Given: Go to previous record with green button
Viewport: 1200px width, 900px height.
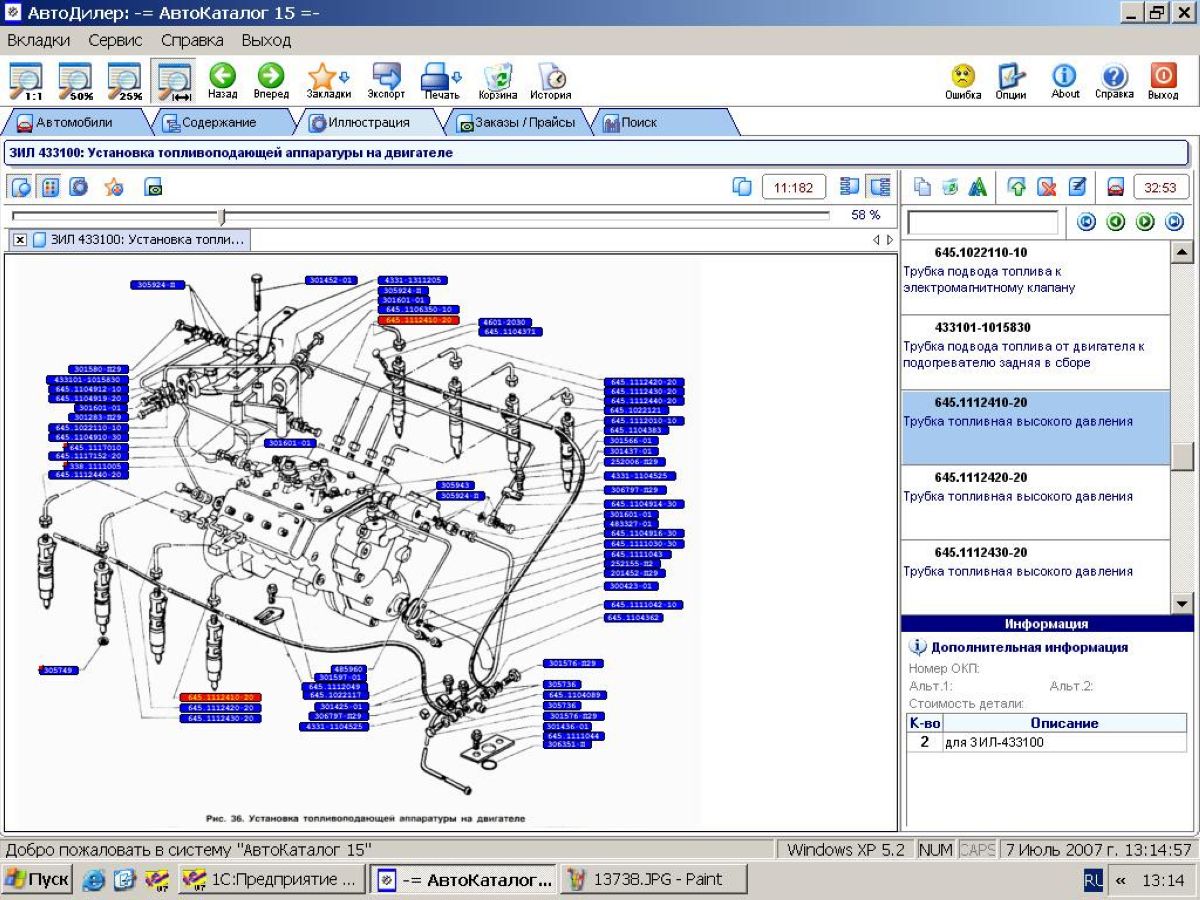Looking at the screenshot, I should click(x=1116, y=222).
